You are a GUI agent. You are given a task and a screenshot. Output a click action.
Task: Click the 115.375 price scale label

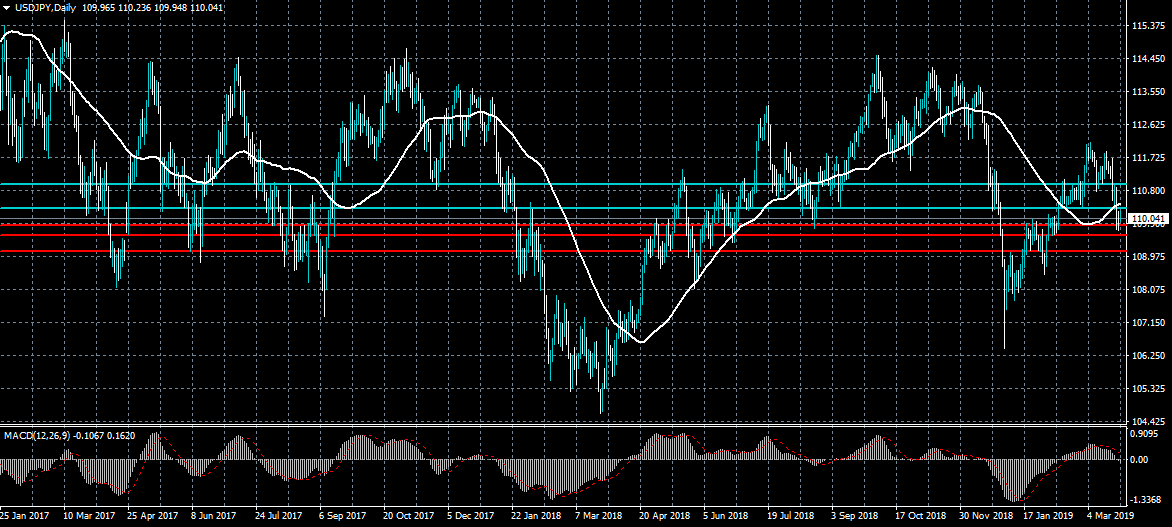point(1145,26)
